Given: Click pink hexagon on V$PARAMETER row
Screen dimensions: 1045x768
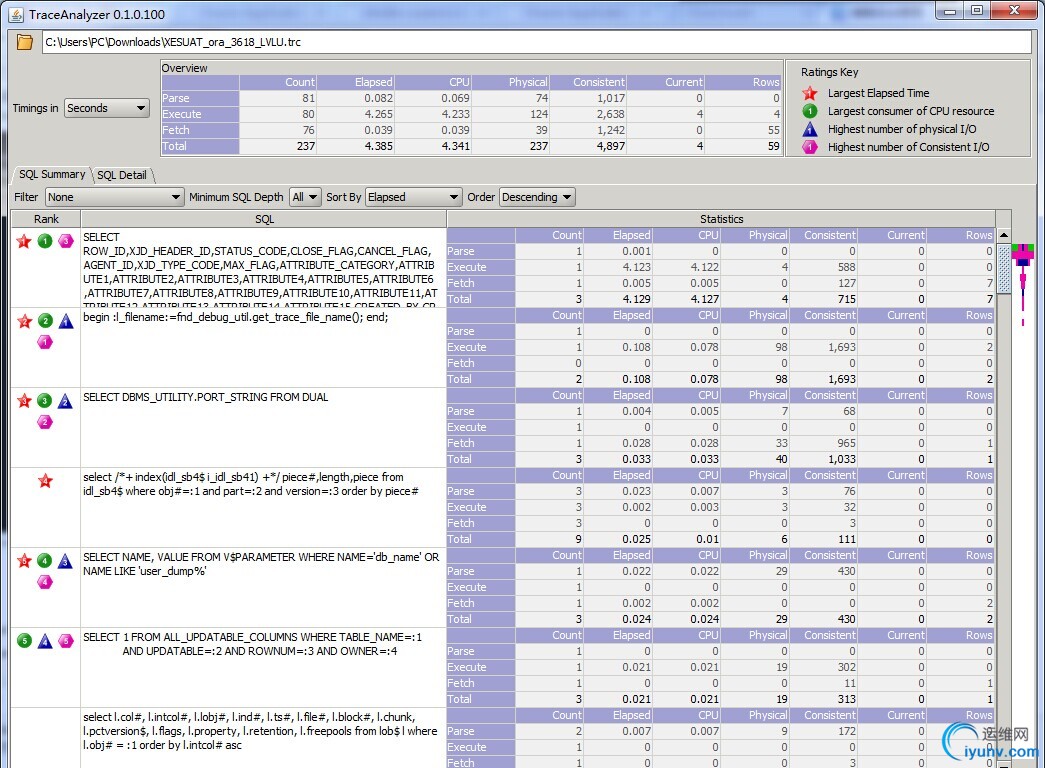Looking at the screenshot, I should [x=45, y=582].
